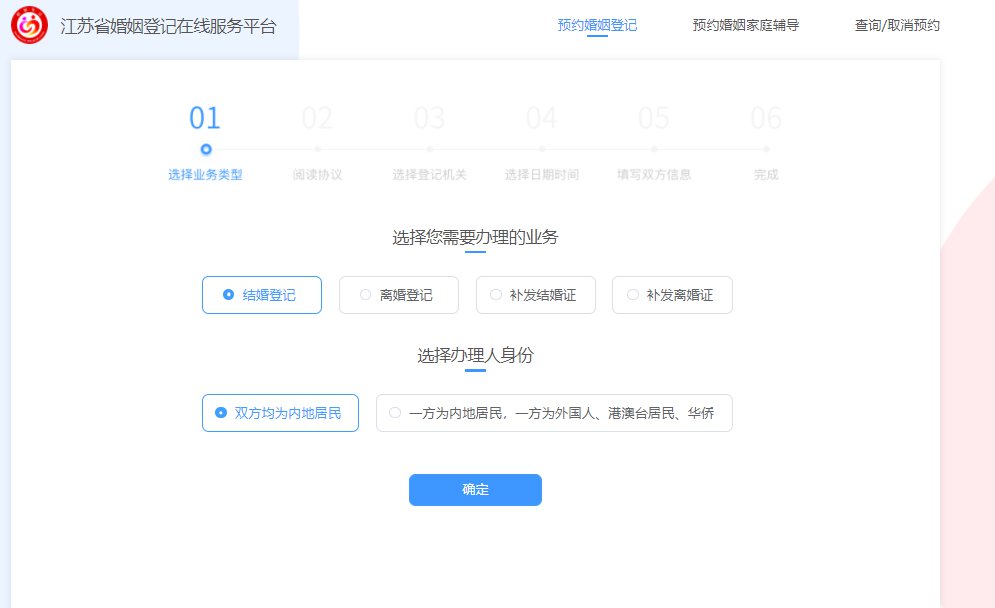Click step 01 circle marker
Viewport: 995px width, 608px height.
pos(206,149)
